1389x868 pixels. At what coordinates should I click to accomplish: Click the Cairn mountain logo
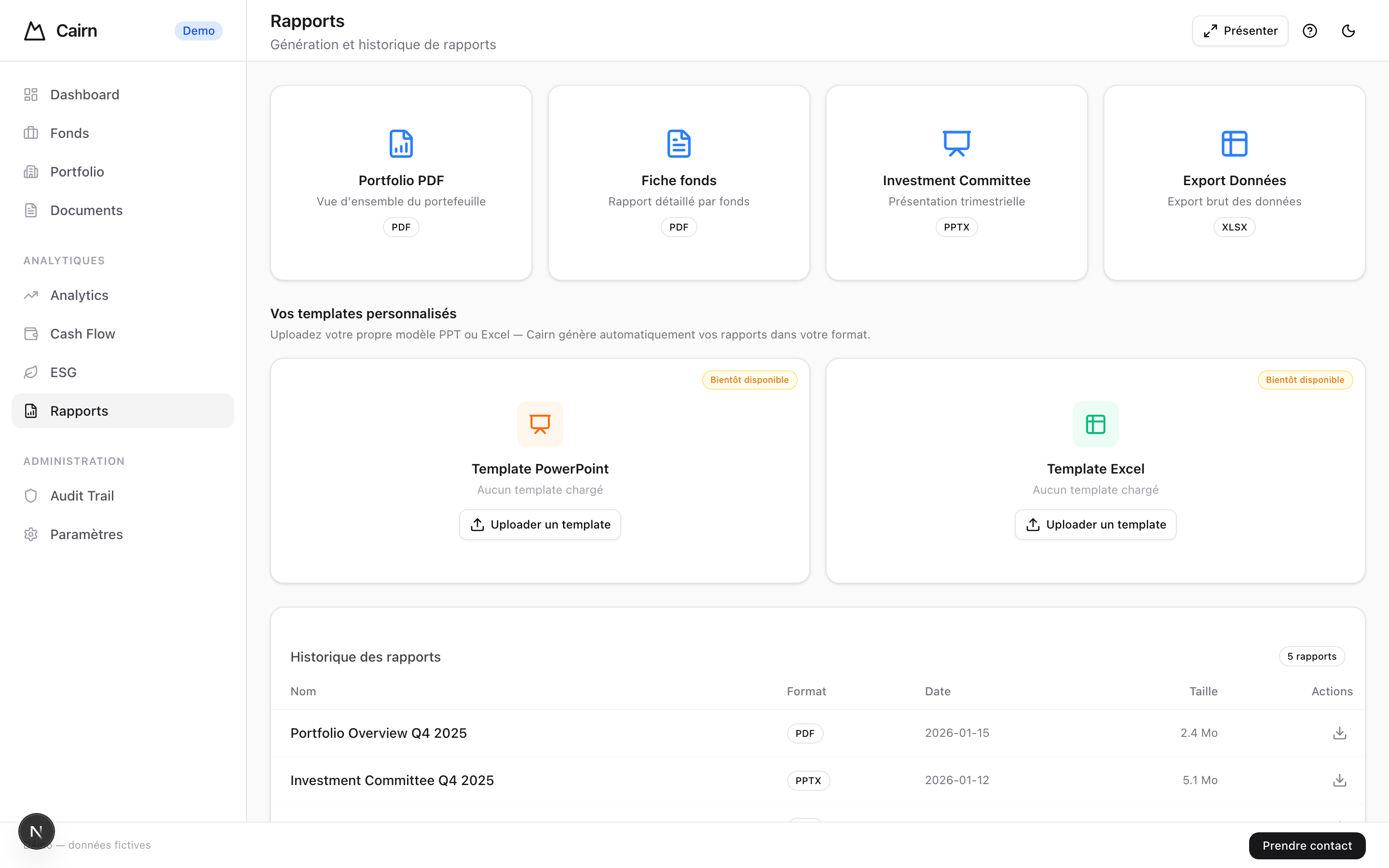point(34,31)
